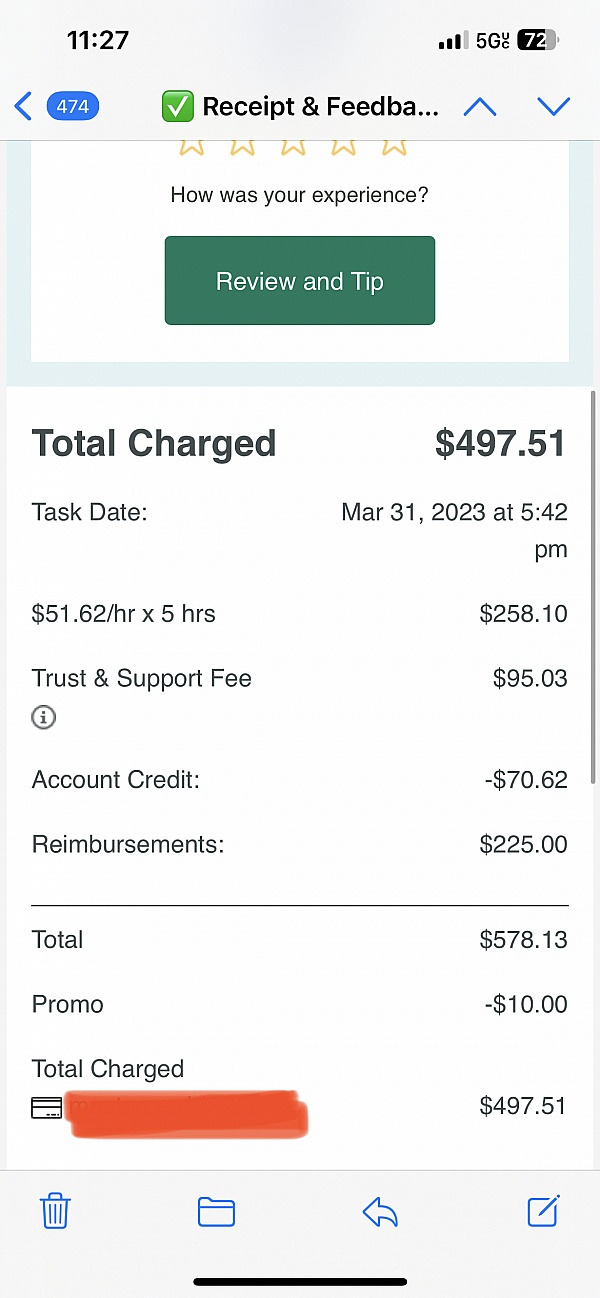Tap the credit card icon under Total Charged
600x1298 pixels.
(x=46, y=1107)
